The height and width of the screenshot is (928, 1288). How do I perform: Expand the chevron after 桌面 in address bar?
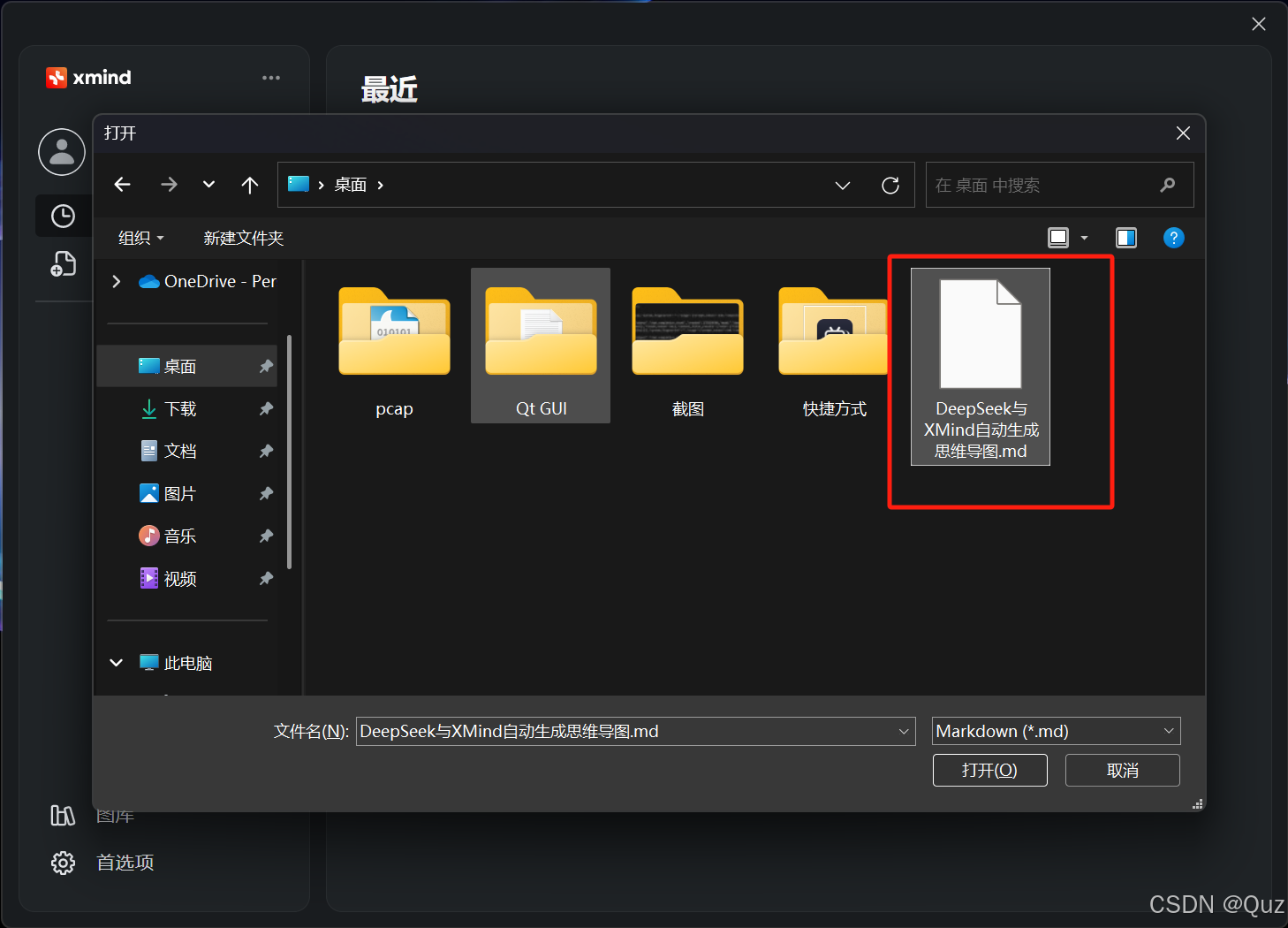[x=381, y=185]
